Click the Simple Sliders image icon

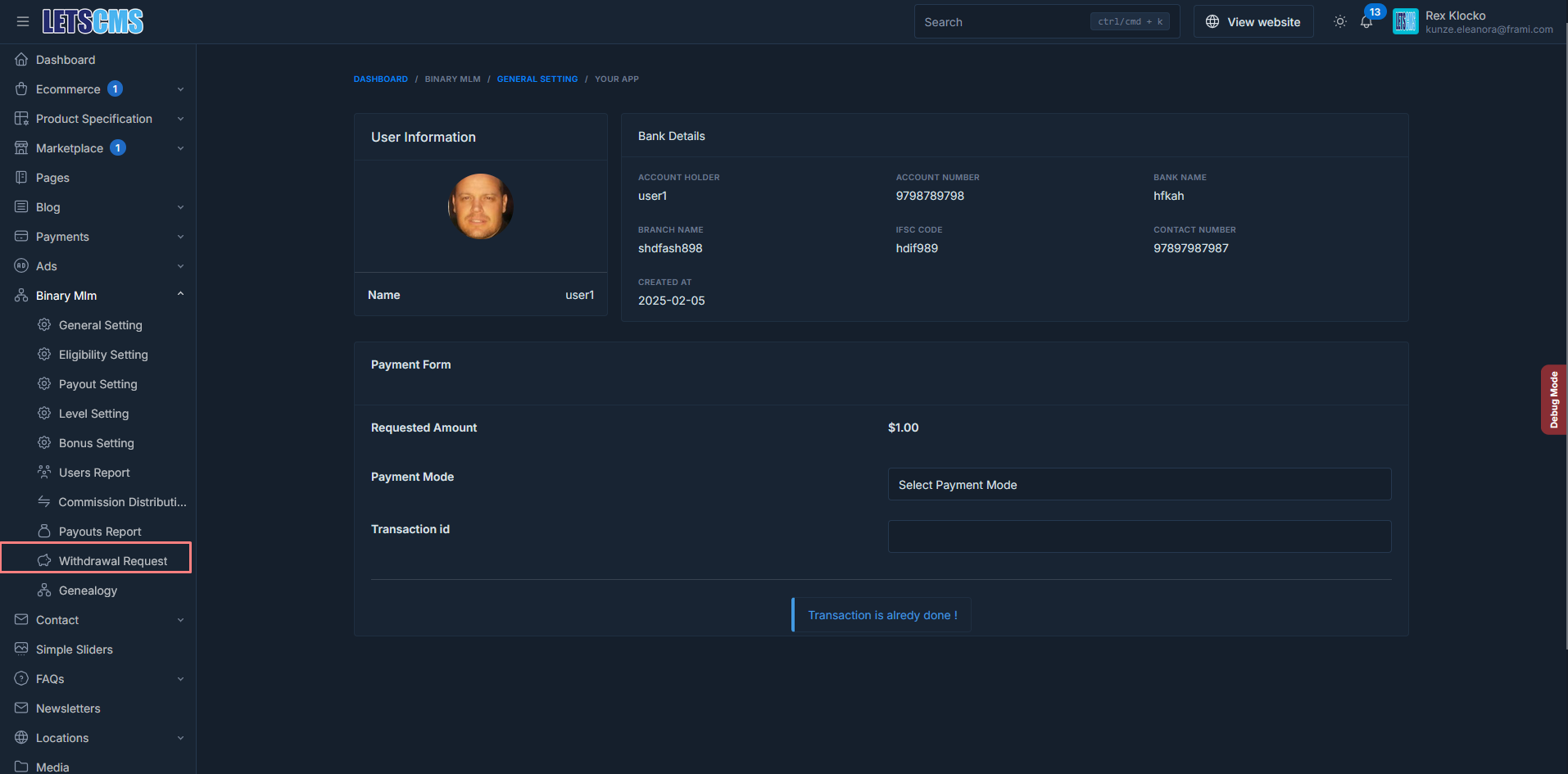[21, 650]
